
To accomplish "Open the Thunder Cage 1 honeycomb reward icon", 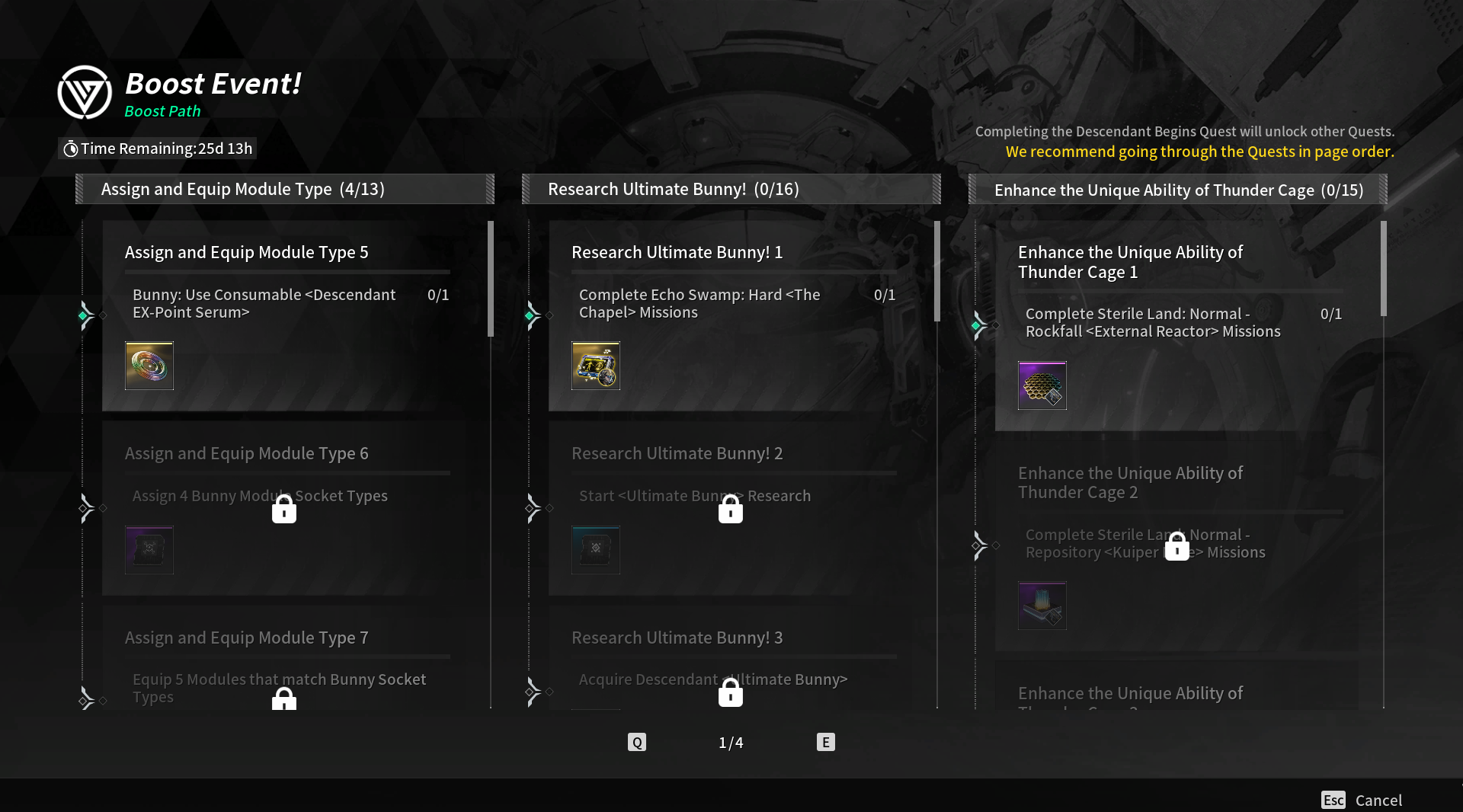I will [1042, 385].
